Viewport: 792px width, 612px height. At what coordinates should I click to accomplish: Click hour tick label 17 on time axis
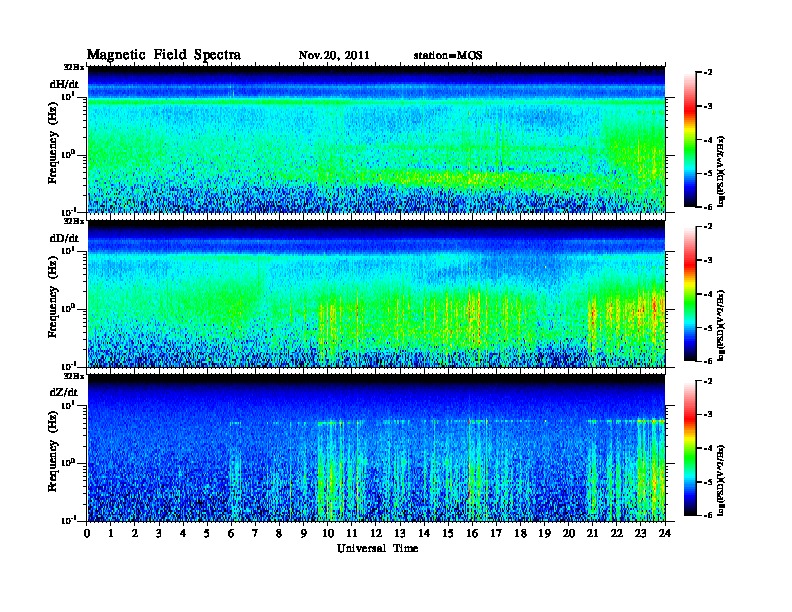(x=497, y=534)
